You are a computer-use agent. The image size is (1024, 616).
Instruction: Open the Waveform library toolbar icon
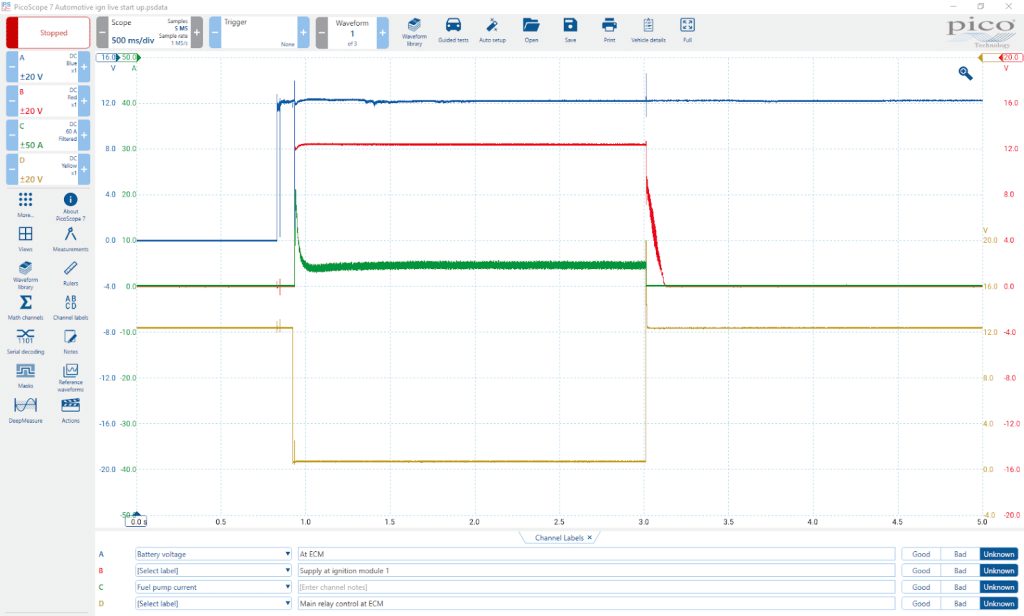414,31
